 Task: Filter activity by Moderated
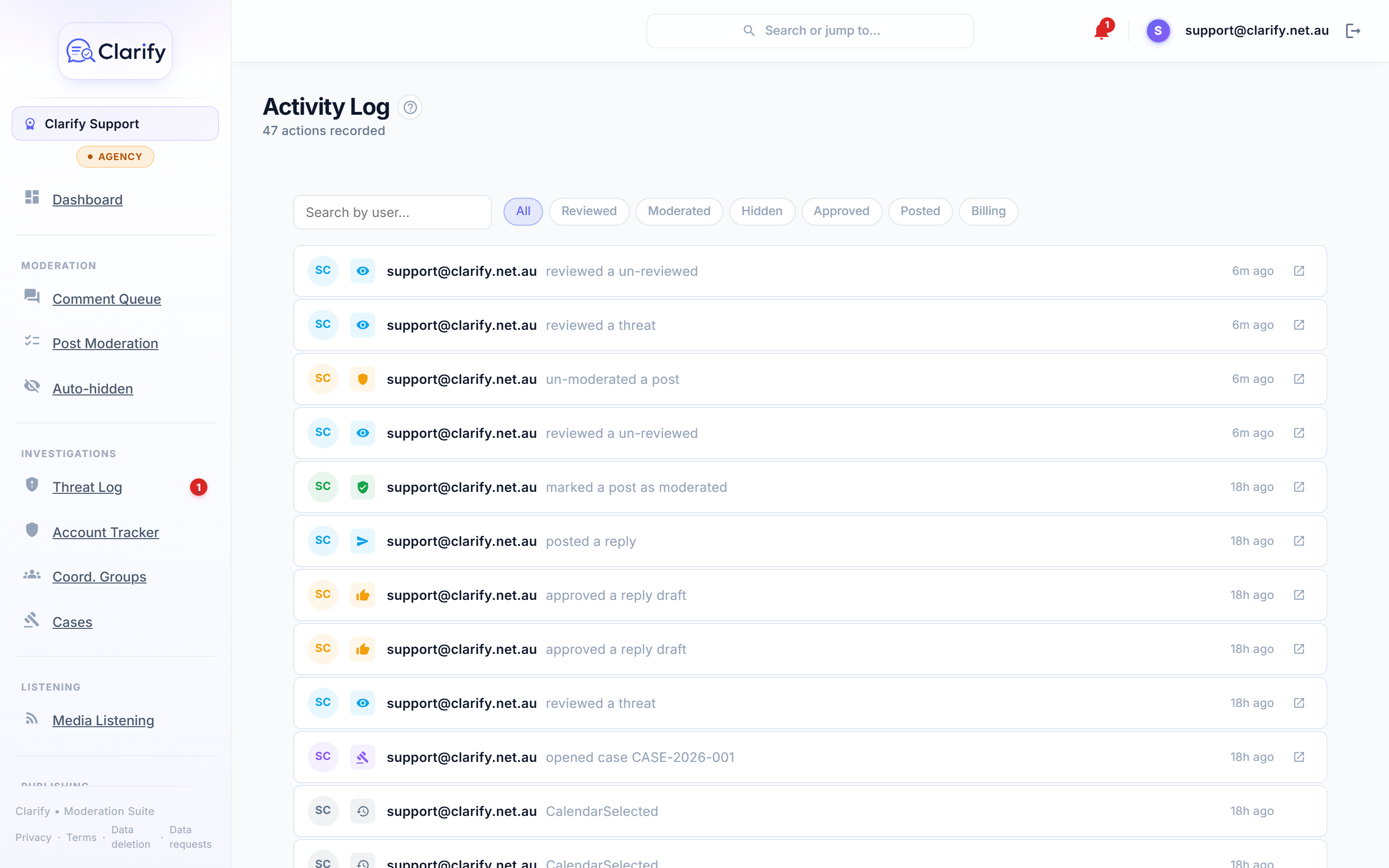tap(679, 211)
